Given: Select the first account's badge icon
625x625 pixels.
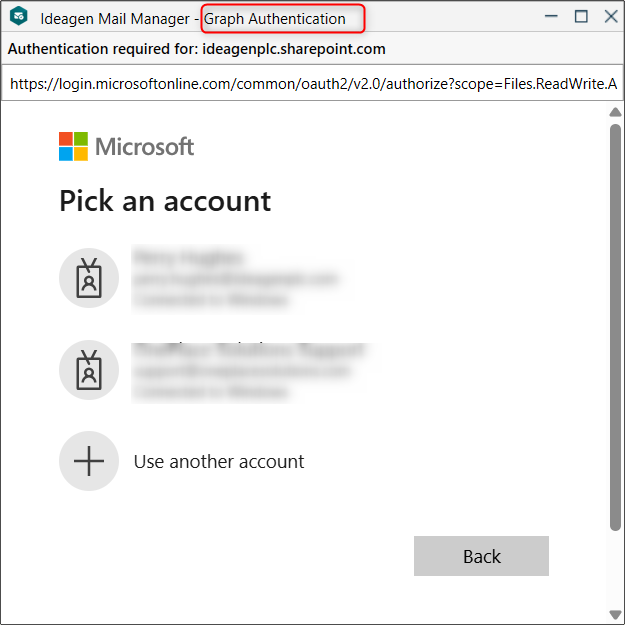Looking at the screenshot, I should tap(89, 277).
